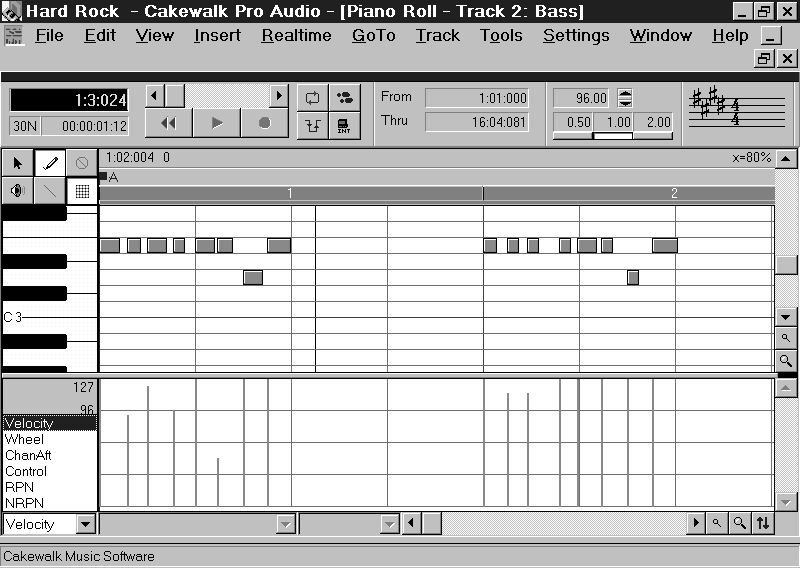Viewport: 800px width, 568px height.
Task: Click the Record transport button
Action: 264,123
